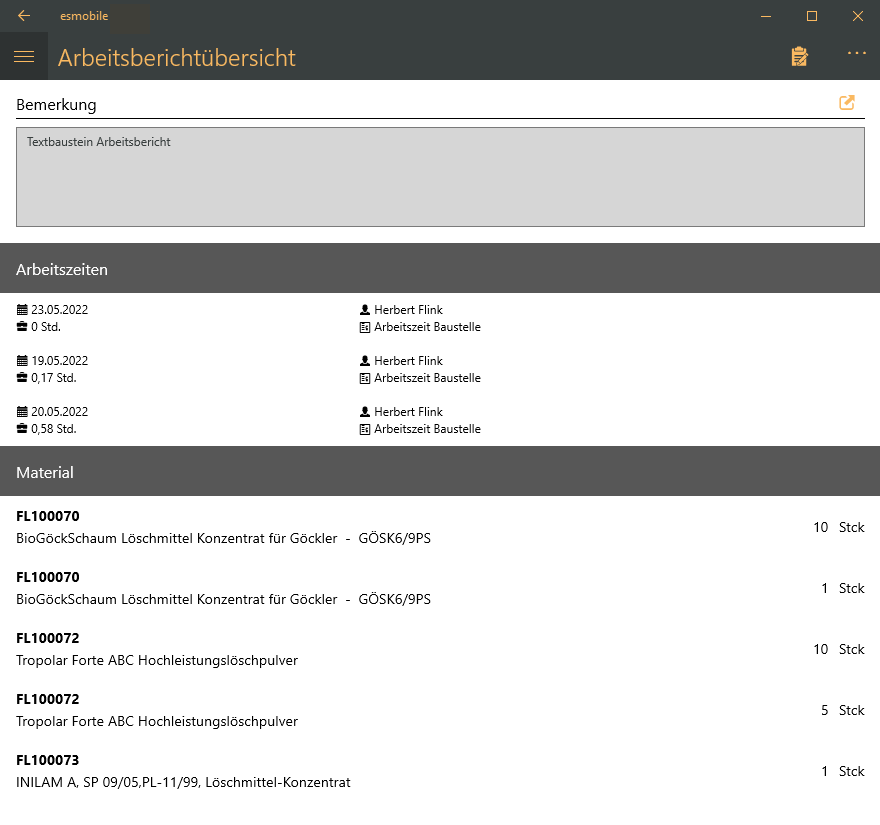Maximize the esmobile window
The image size is (880, 825).
[x=812, y=16]
